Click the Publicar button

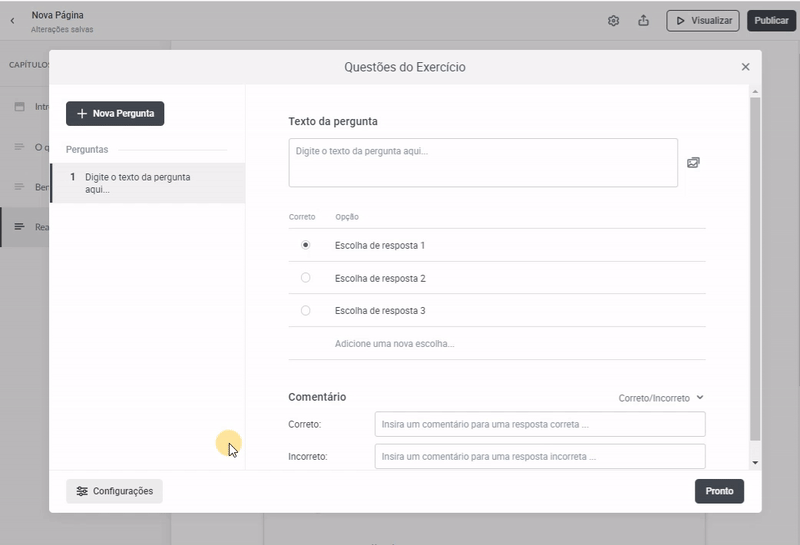click(x=771, y=21)
